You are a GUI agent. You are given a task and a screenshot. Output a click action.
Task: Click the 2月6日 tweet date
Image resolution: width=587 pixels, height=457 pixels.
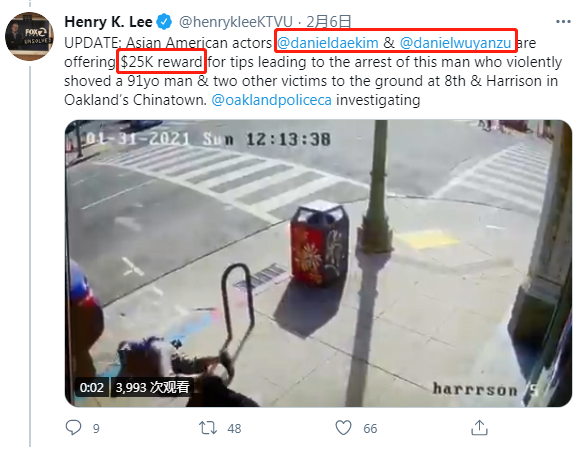pos(329,22)
